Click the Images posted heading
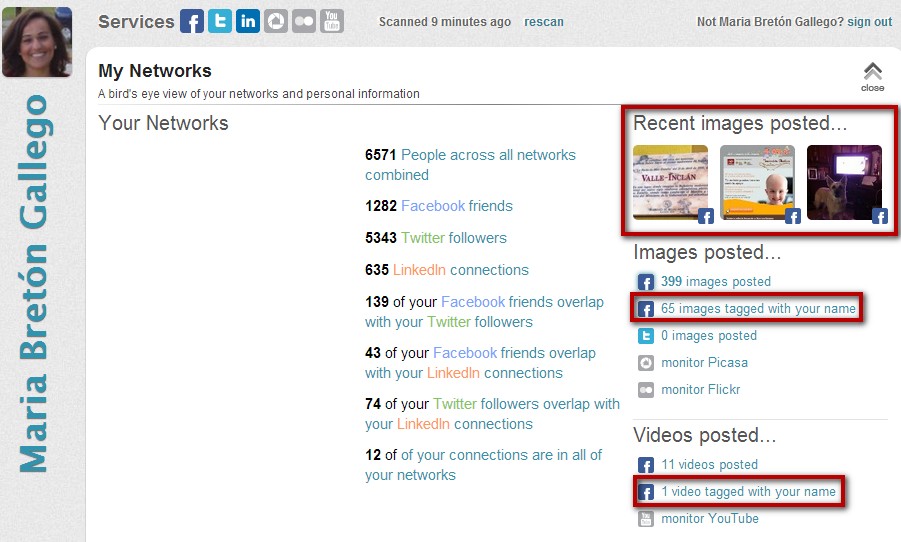Viewport: 901px width, 542px height. coord(707,252)
